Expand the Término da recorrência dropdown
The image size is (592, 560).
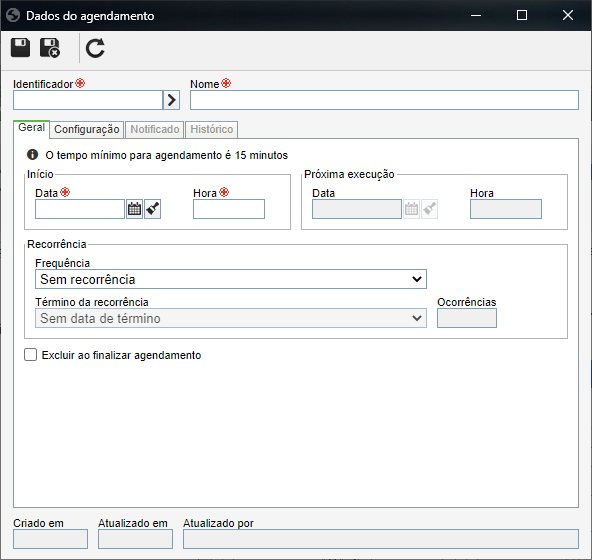pos(231,318)
